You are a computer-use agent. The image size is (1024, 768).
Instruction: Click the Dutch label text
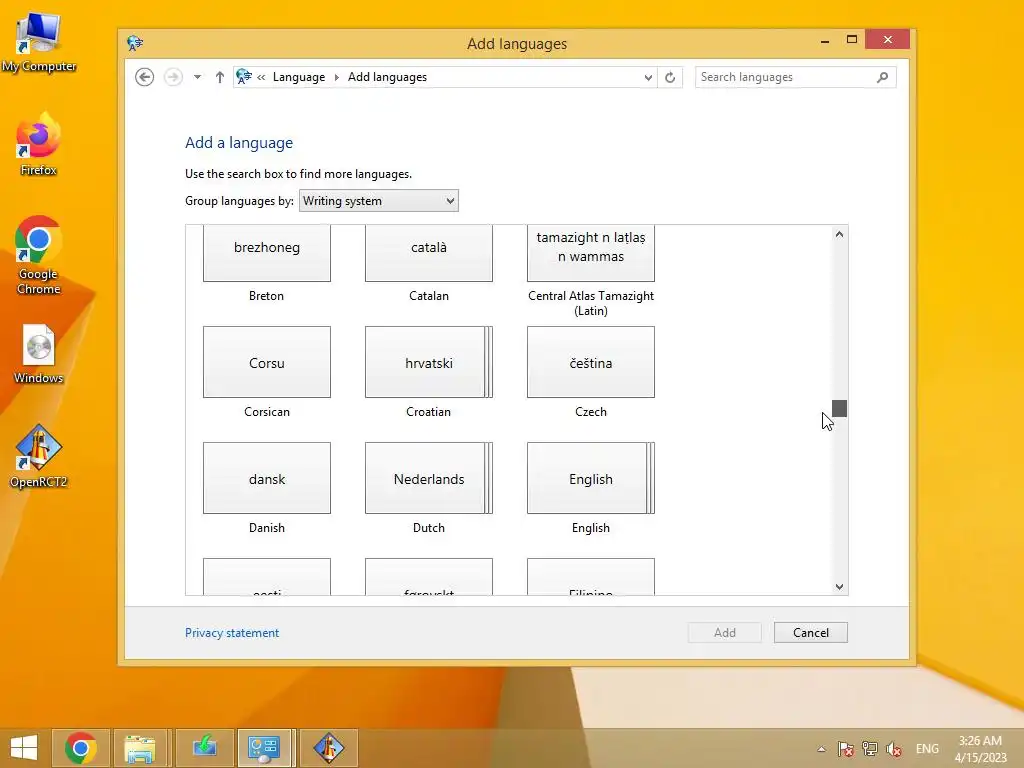[x=428, y=528]
